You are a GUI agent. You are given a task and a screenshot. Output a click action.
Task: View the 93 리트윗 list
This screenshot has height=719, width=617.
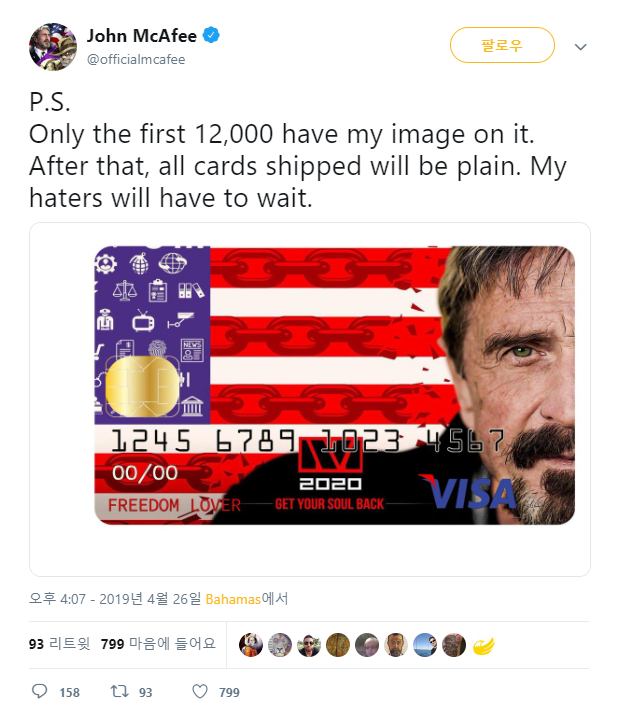(59, 644)
